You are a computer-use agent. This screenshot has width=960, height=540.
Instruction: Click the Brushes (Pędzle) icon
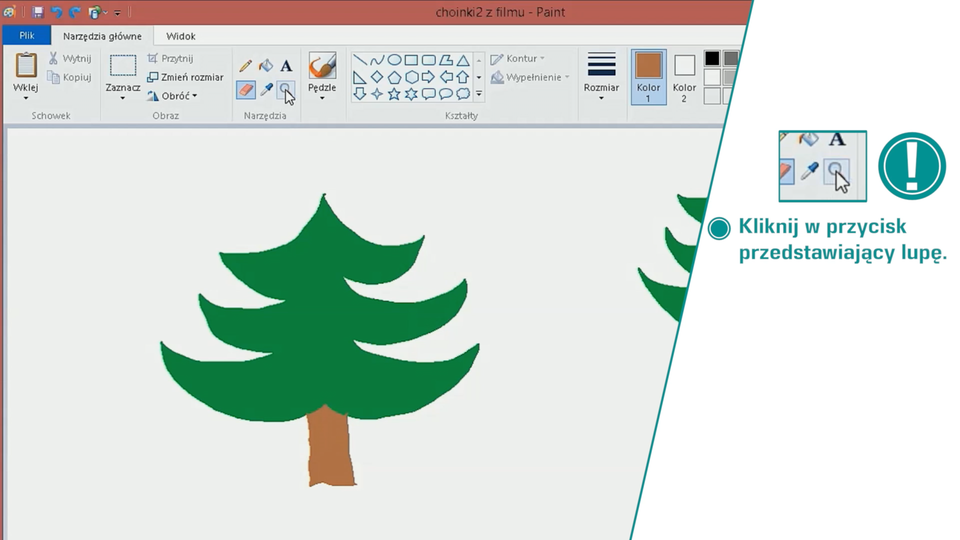(x=322, y=66)
